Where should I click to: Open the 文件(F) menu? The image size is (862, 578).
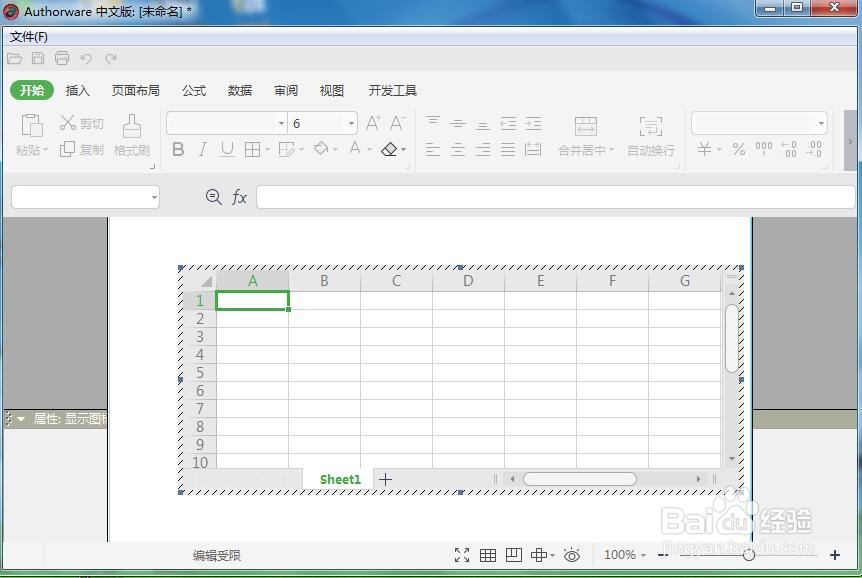29,37
